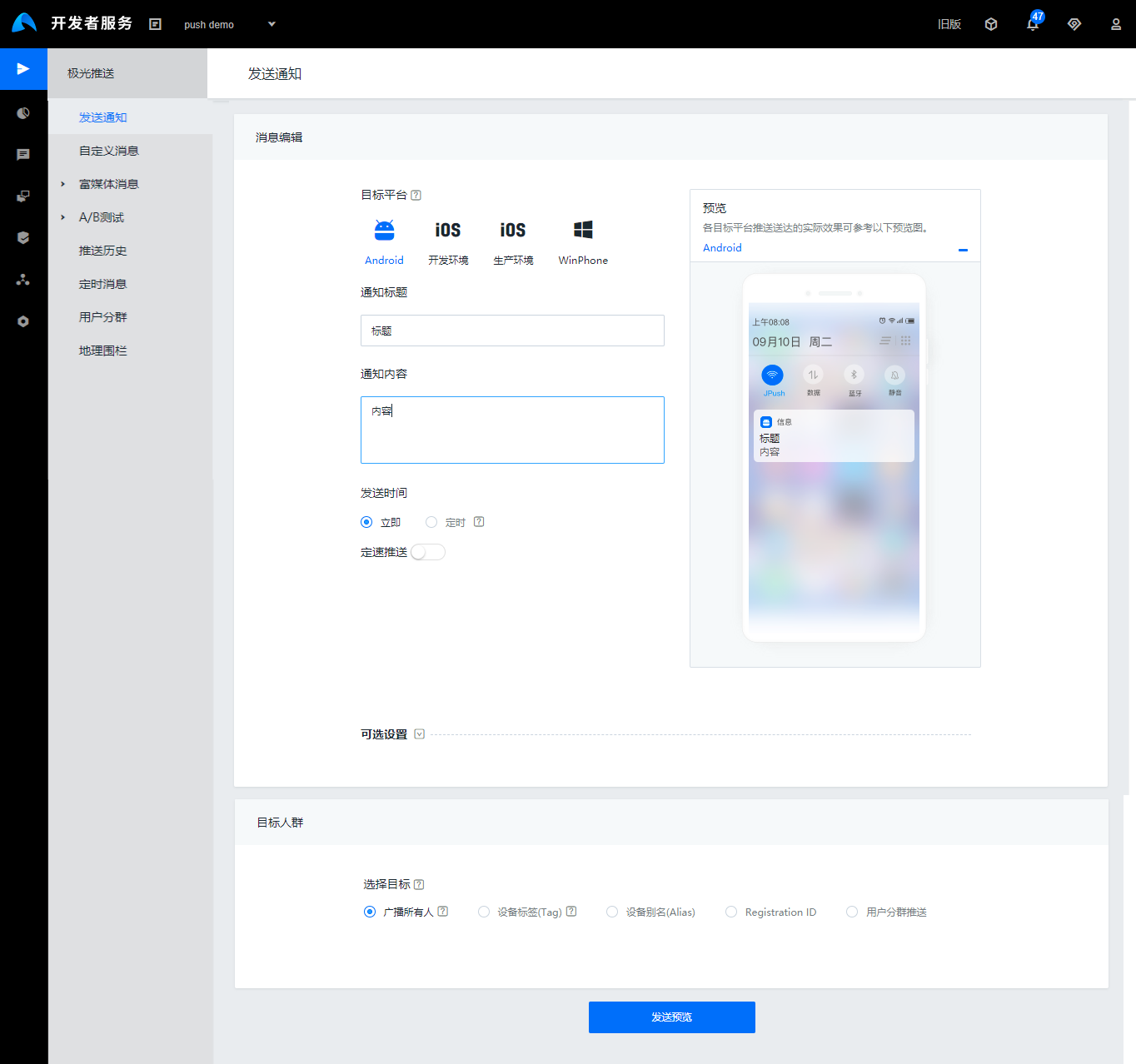Select iOS 开发环境 platform
The image size is (1136, 1064).
tap(448, 241)
